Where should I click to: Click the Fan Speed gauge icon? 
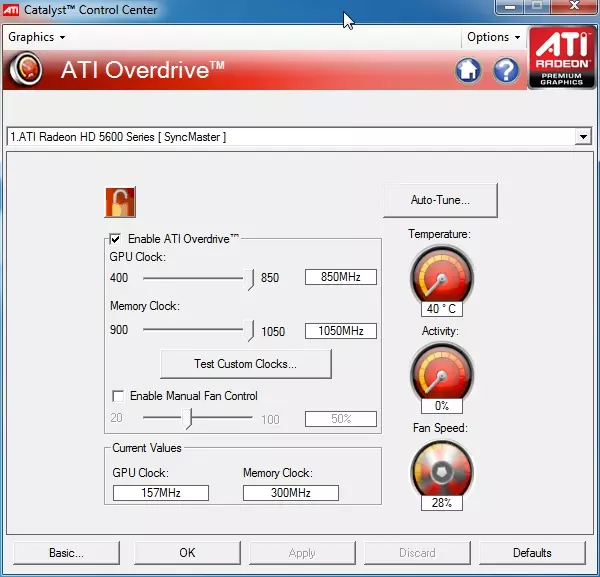click(441, 468)
